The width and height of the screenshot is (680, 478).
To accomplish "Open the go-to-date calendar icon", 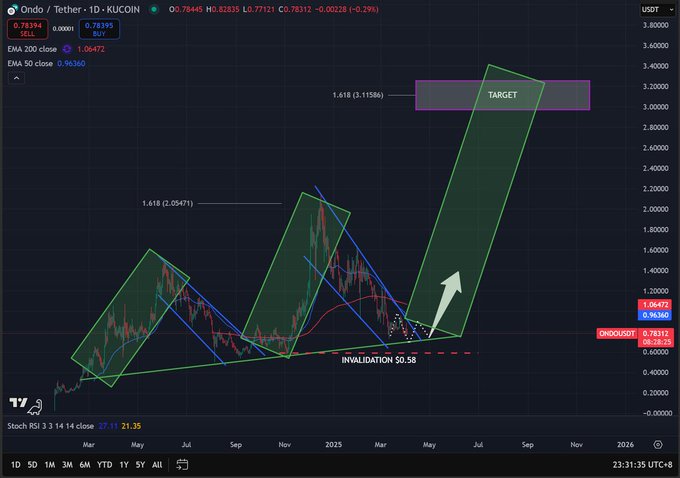I will 182,465.
